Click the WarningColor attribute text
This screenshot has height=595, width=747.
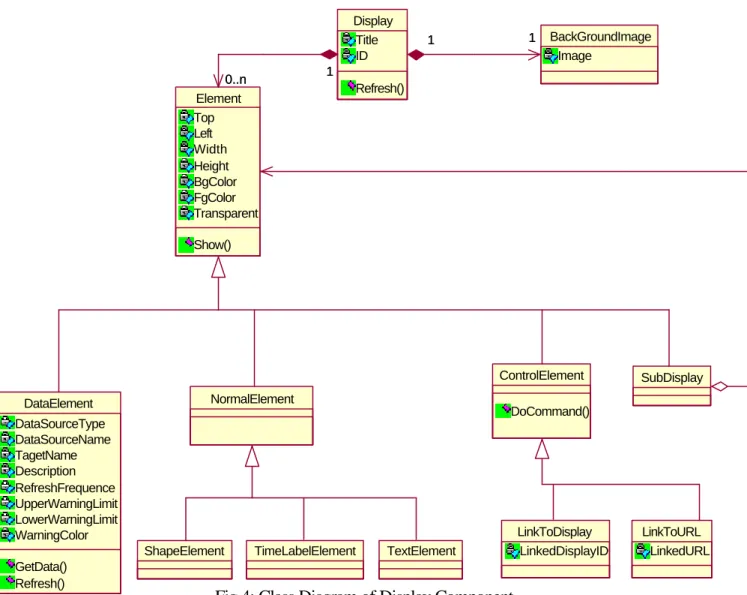coord(51,535)
